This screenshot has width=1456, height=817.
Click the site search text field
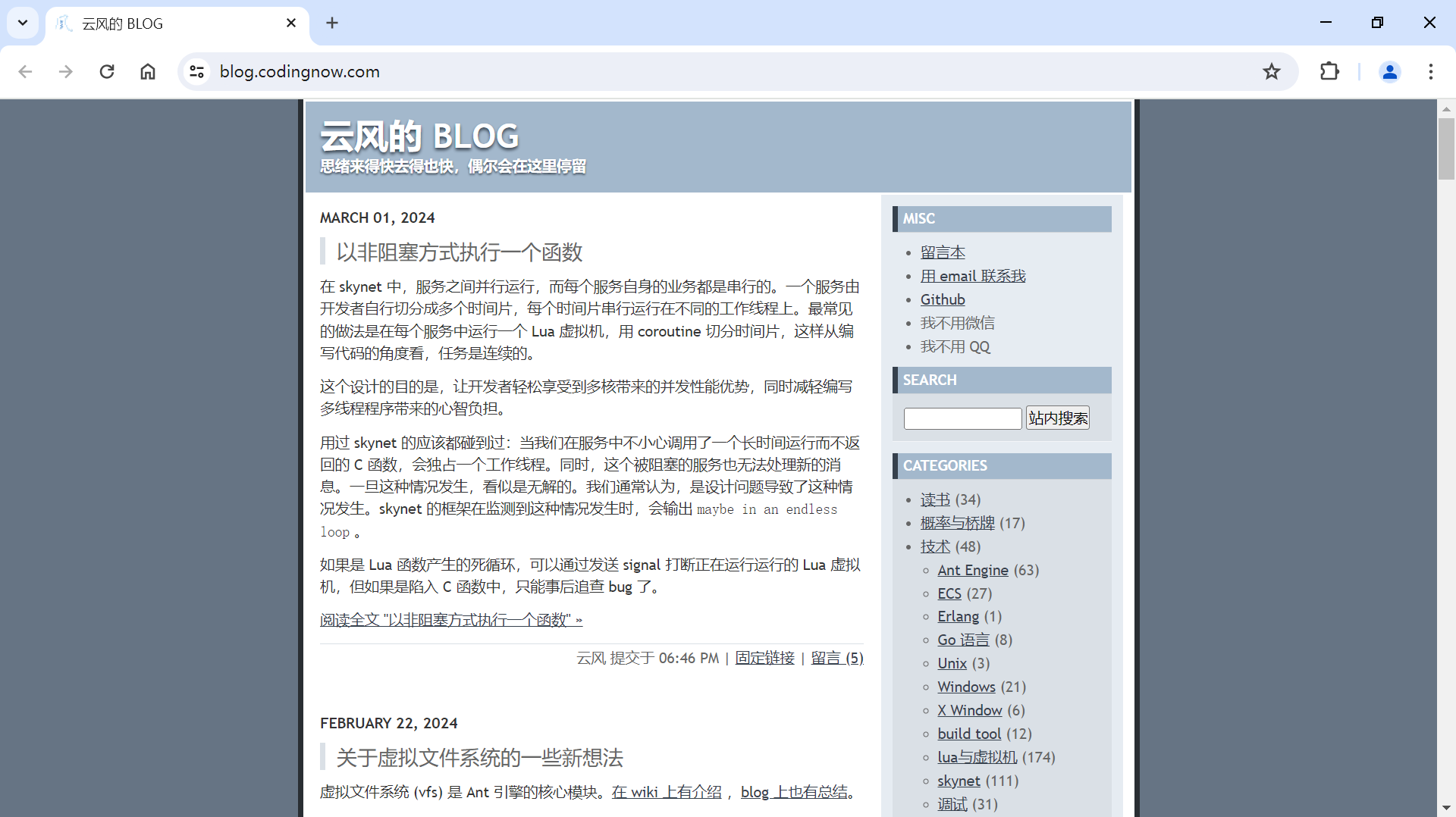pos(962,418)
